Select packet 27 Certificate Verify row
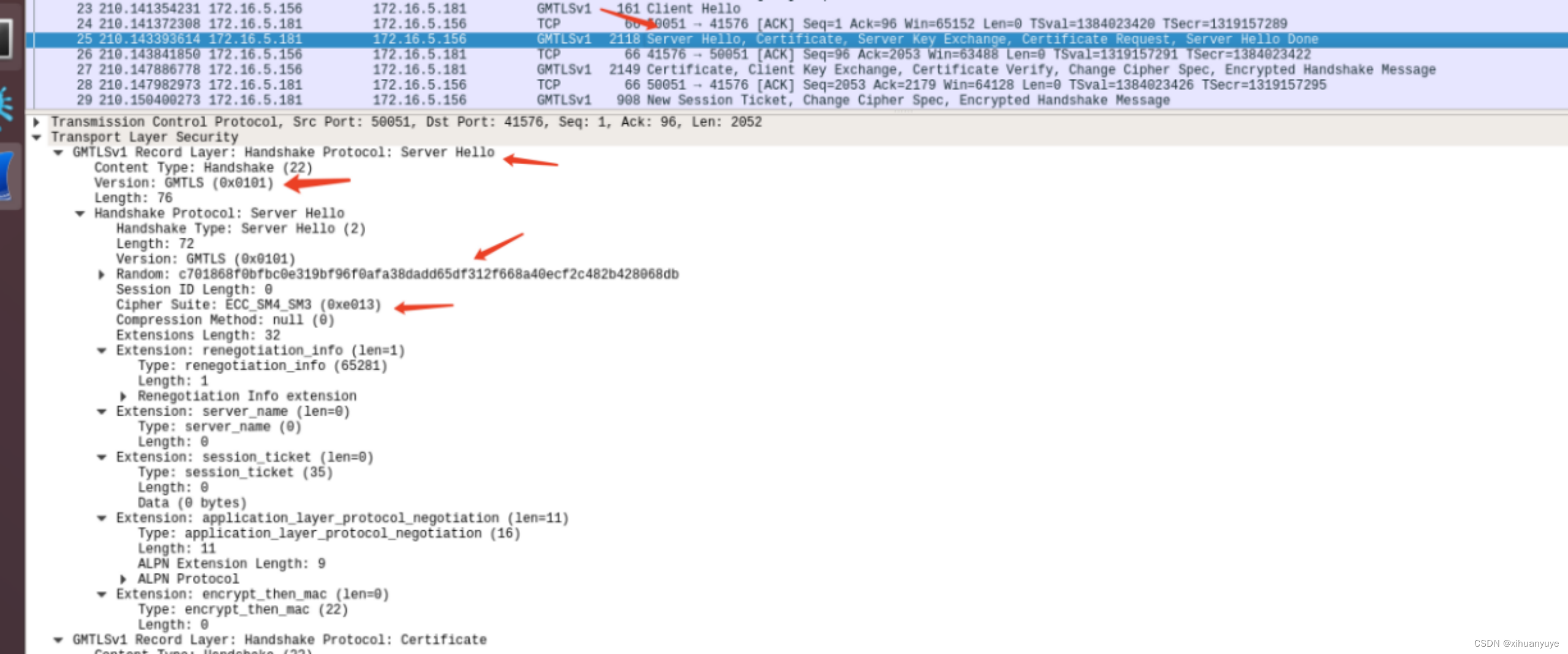 pyautogui.click(x=796, y=70)
